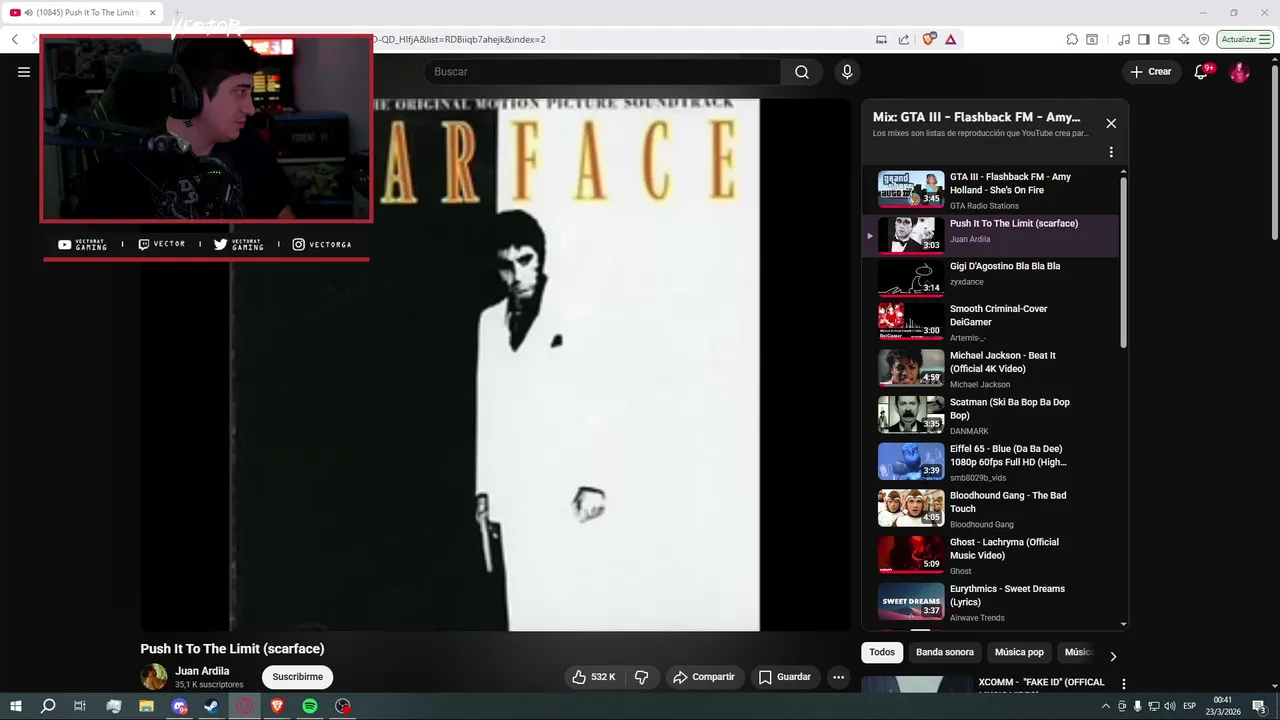This screenshot has width=1280, height=720.
Task: Go back with the browser back arrow
Action: [15, 39]
